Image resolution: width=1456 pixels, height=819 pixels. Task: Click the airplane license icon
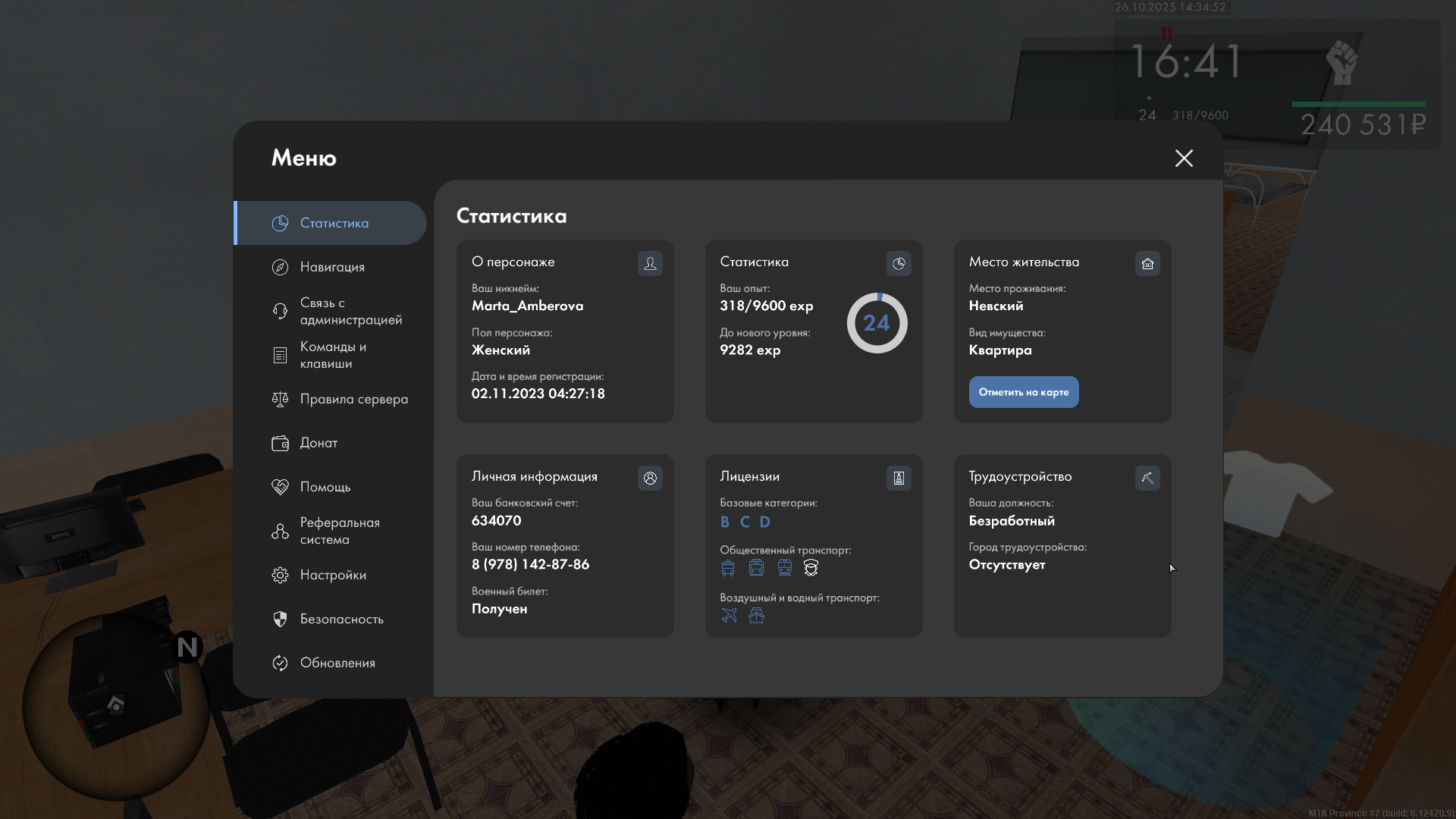tap(729, 615)
